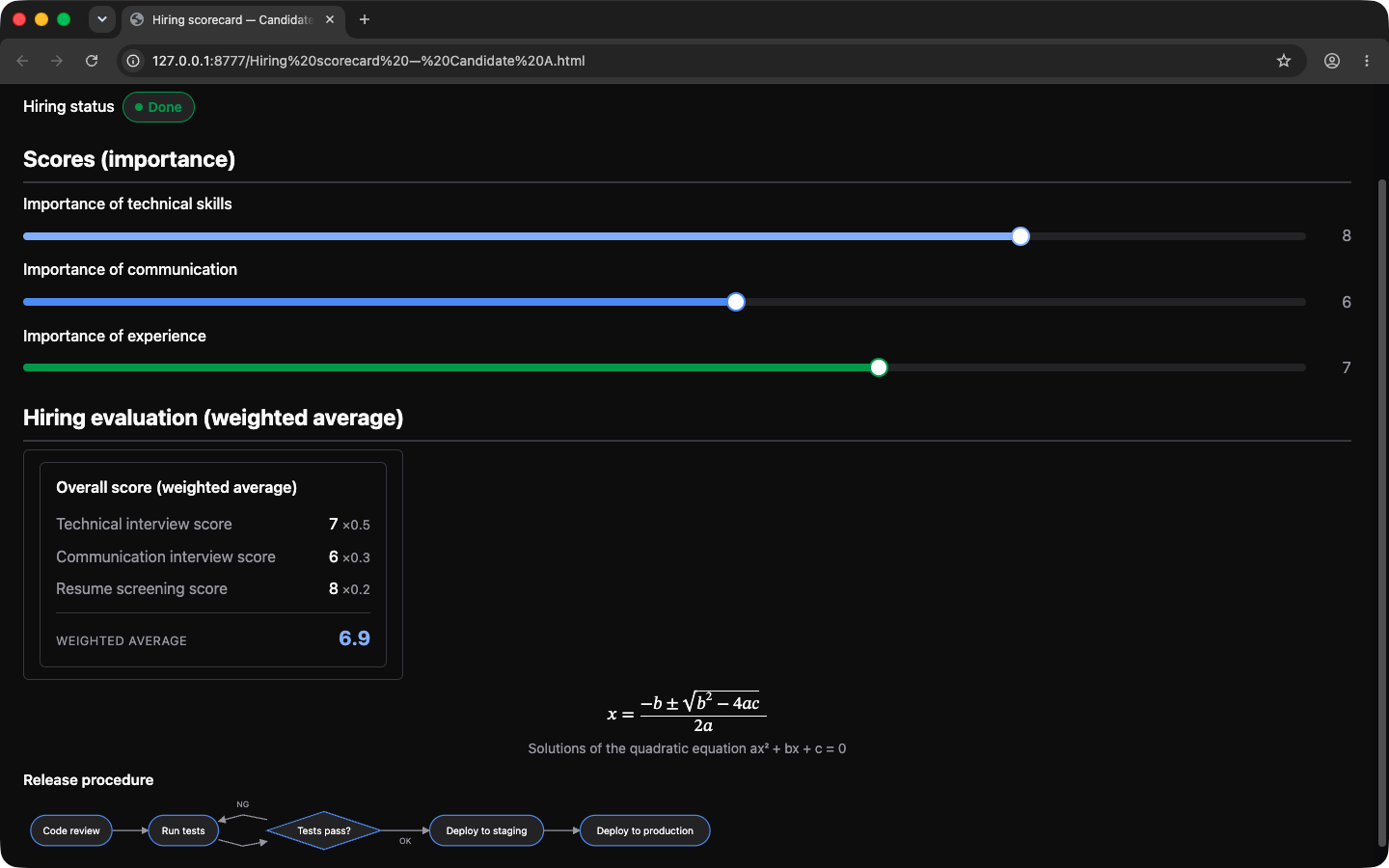Adjust the communication importance slider

[x=665, y=302]
